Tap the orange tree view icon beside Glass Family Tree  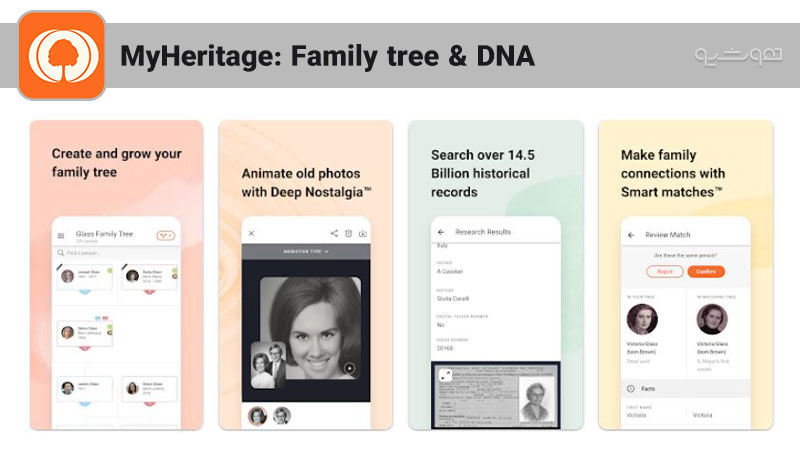[165, 235]
